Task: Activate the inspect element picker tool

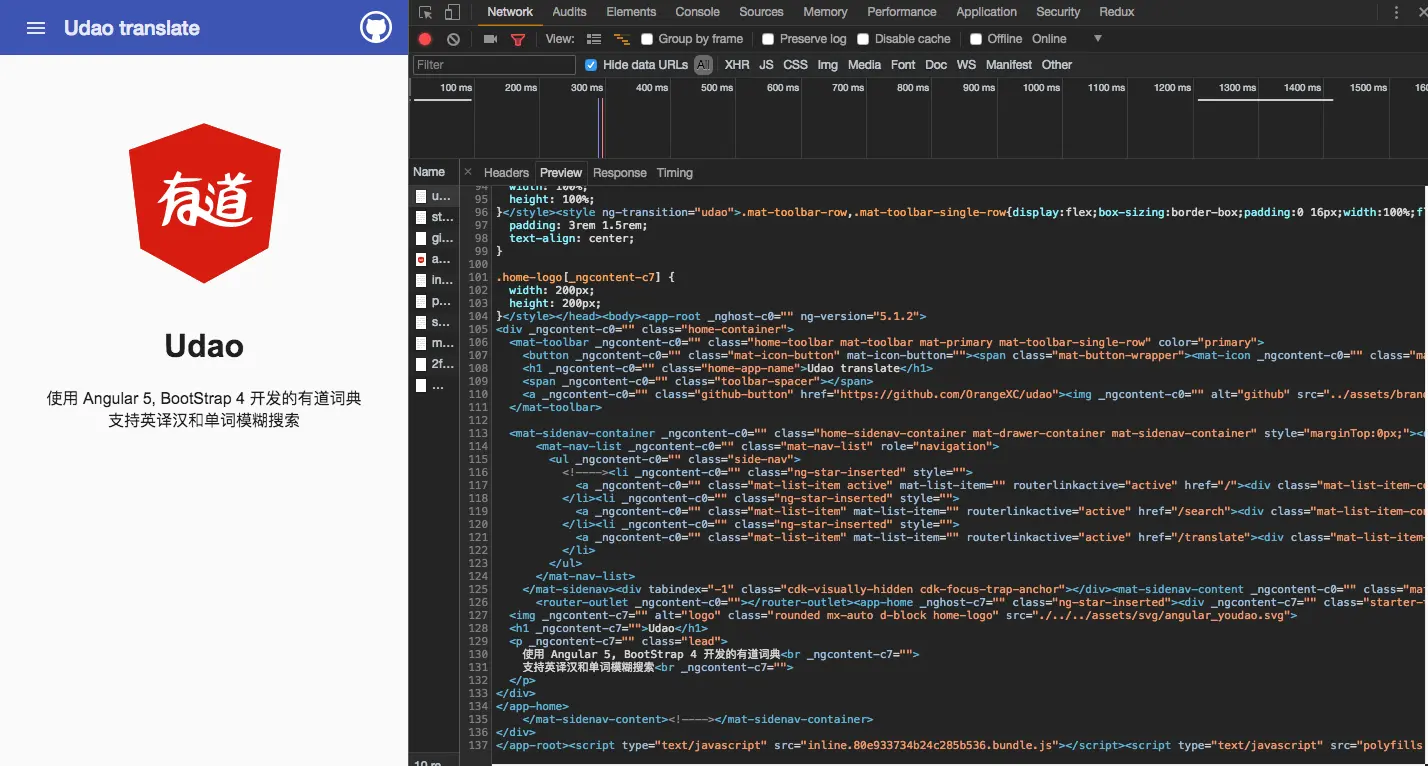Action: [426, 12]
